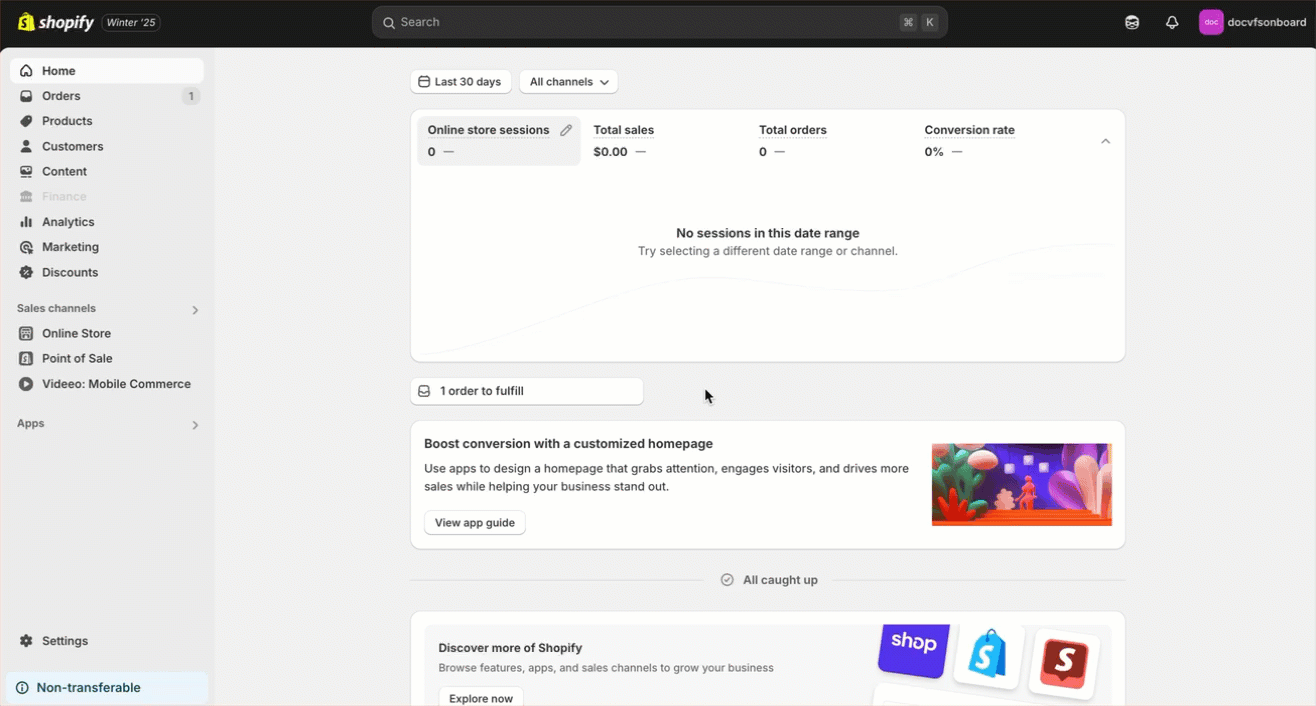This screenshot has width=1316, height=706.
Task: Click the search input field
Action: pos(640,22)
